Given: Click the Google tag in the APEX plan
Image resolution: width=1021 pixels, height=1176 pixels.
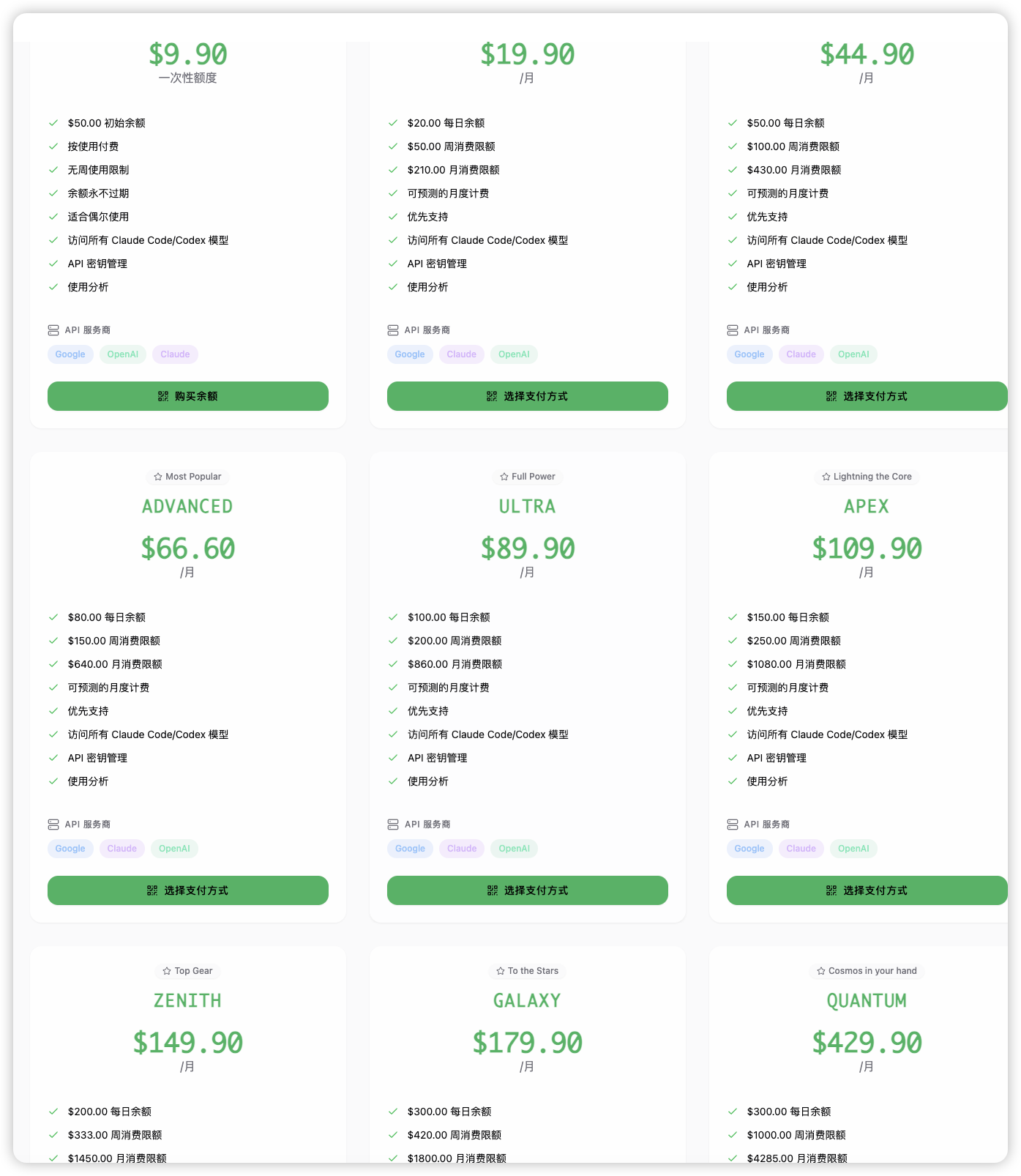Looking at the screenshot, I should click(749, 849).
